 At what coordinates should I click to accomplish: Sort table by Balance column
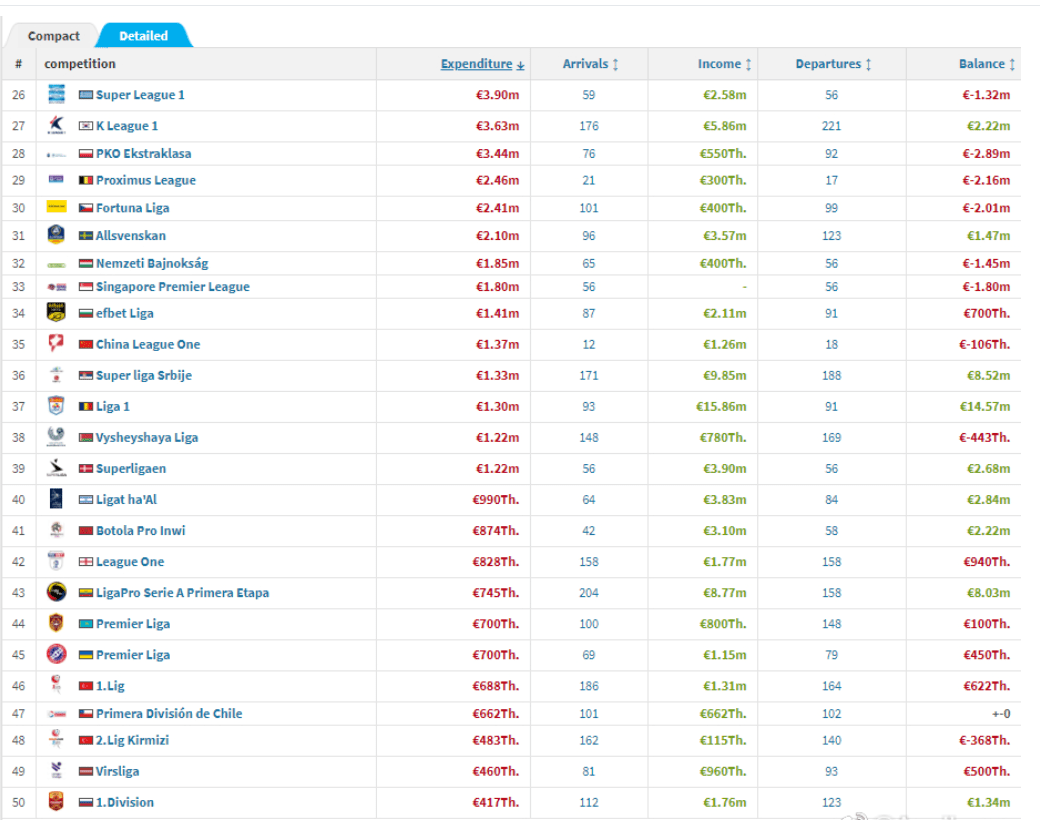(x=987, y=64)
